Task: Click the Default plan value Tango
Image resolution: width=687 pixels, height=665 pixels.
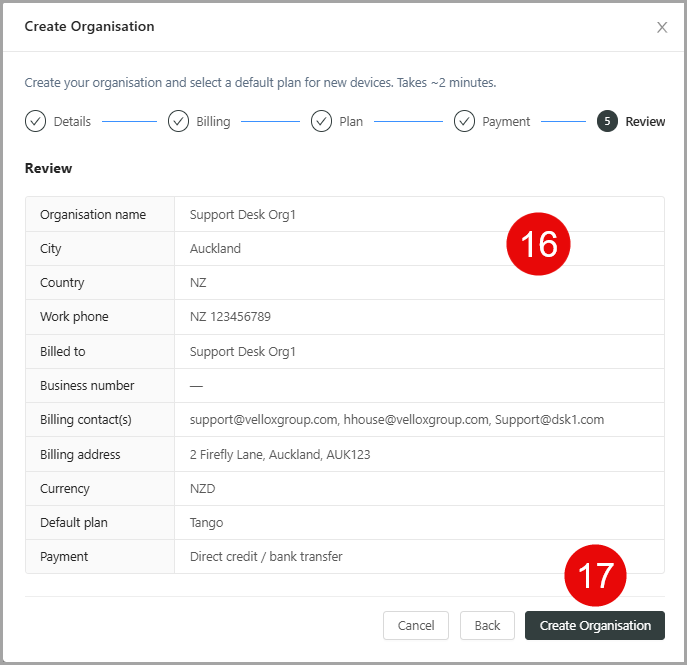Action: [x=206, y=523]
